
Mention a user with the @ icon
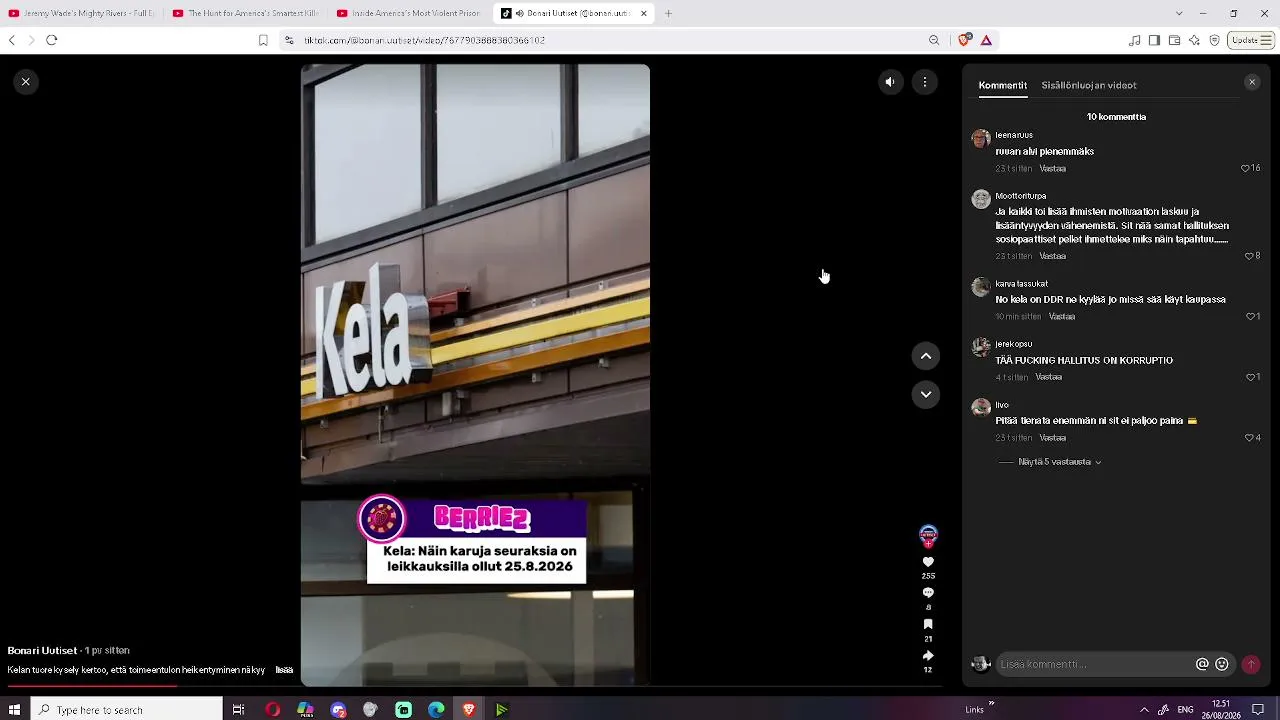click(1202, 664)
